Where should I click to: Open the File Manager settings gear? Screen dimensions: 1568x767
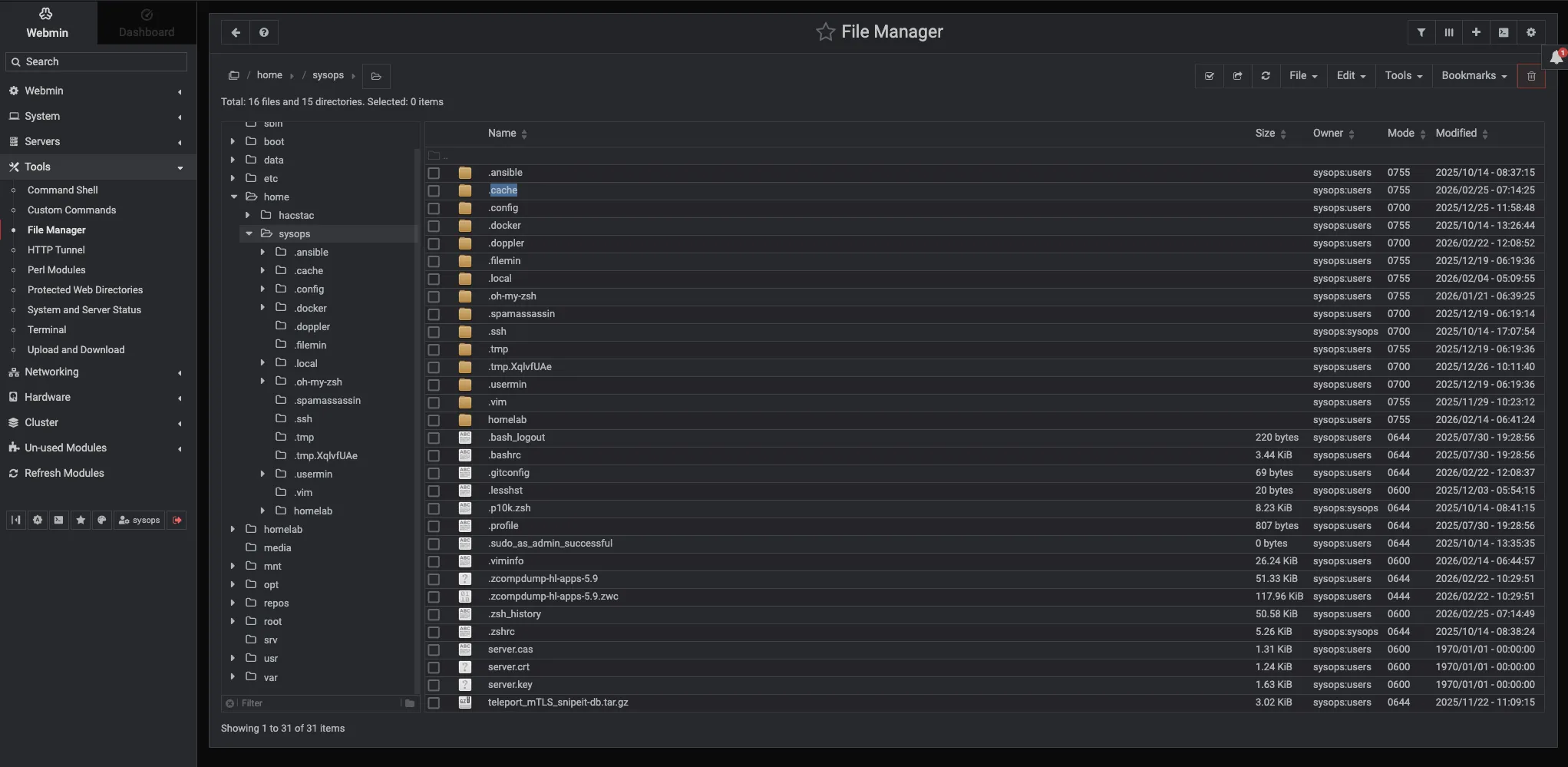point(1530,32)
